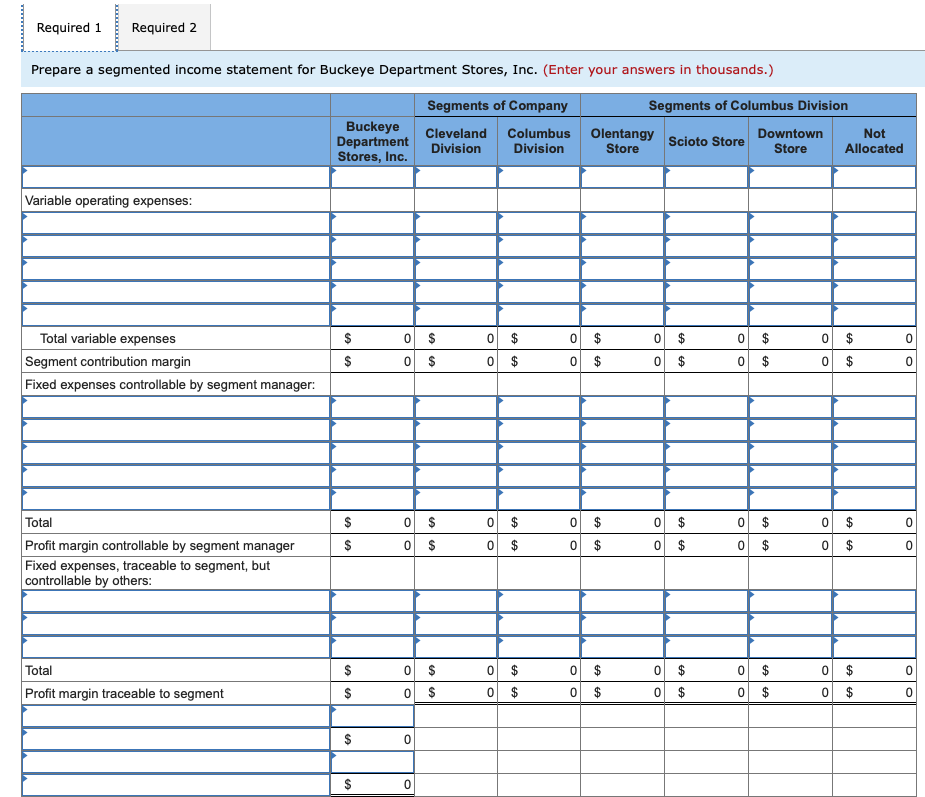This screenshot has width=925, height=797.
Task: Click 'Profit margin traceable to segment' label
Action: 124,694
